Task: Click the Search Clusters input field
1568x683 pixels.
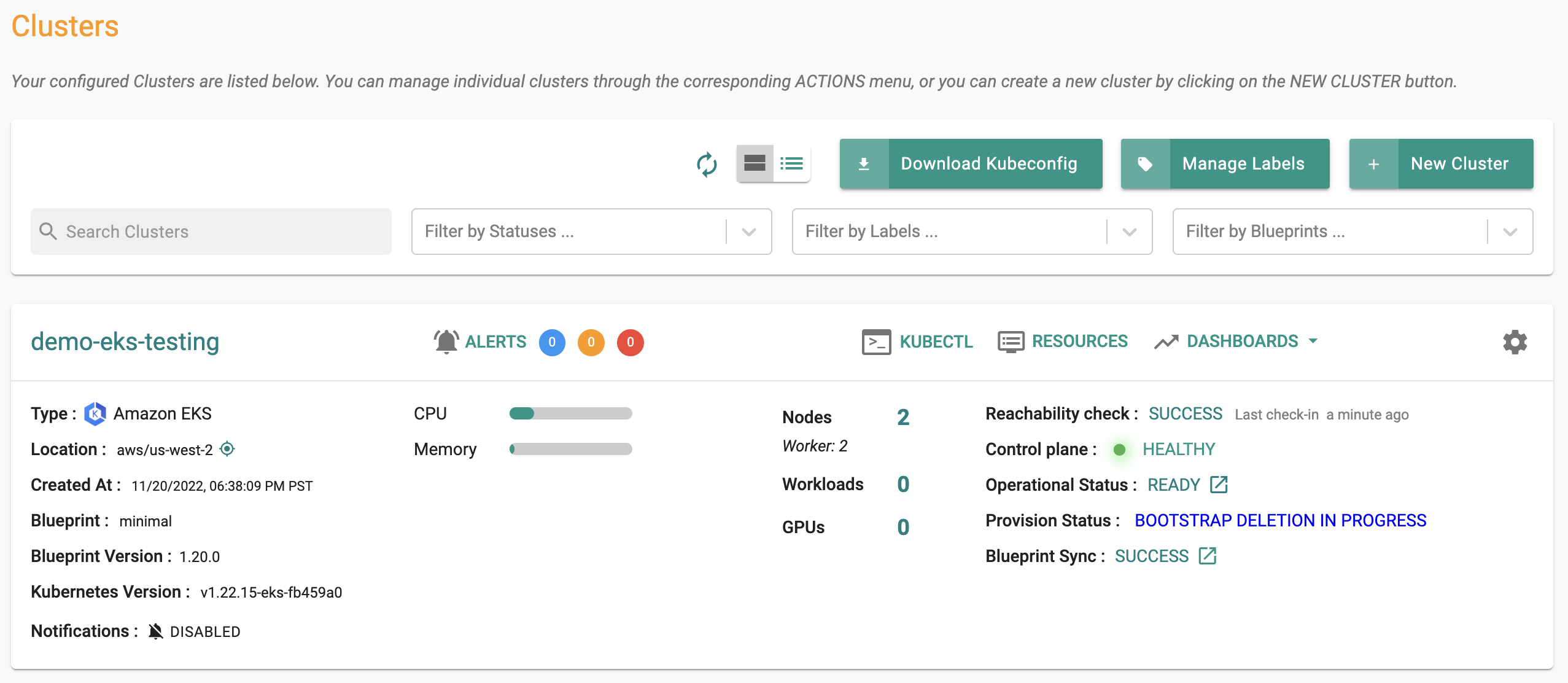Action: coord(211,231)
